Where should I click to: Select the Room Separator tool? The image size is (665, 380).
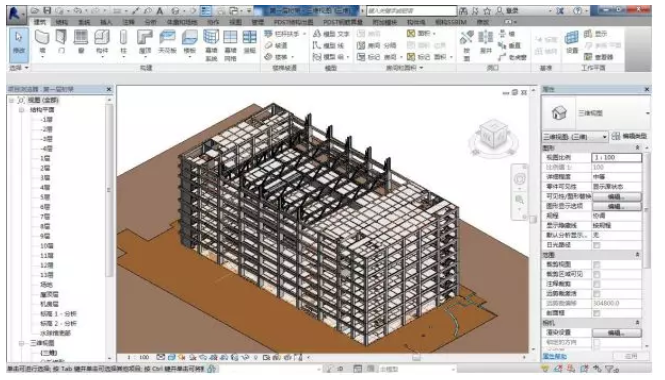click(377, 45)
